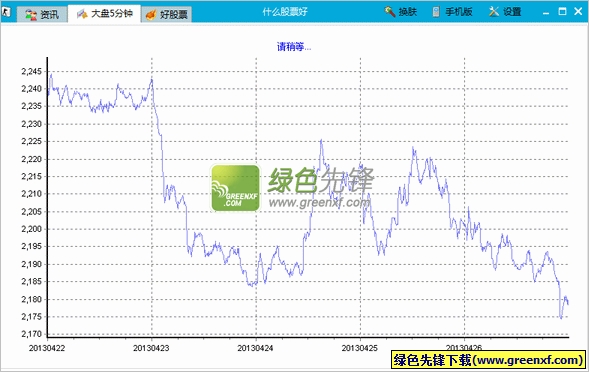
Task: Click the 什么股票好 window title
Action: (285, 12)
